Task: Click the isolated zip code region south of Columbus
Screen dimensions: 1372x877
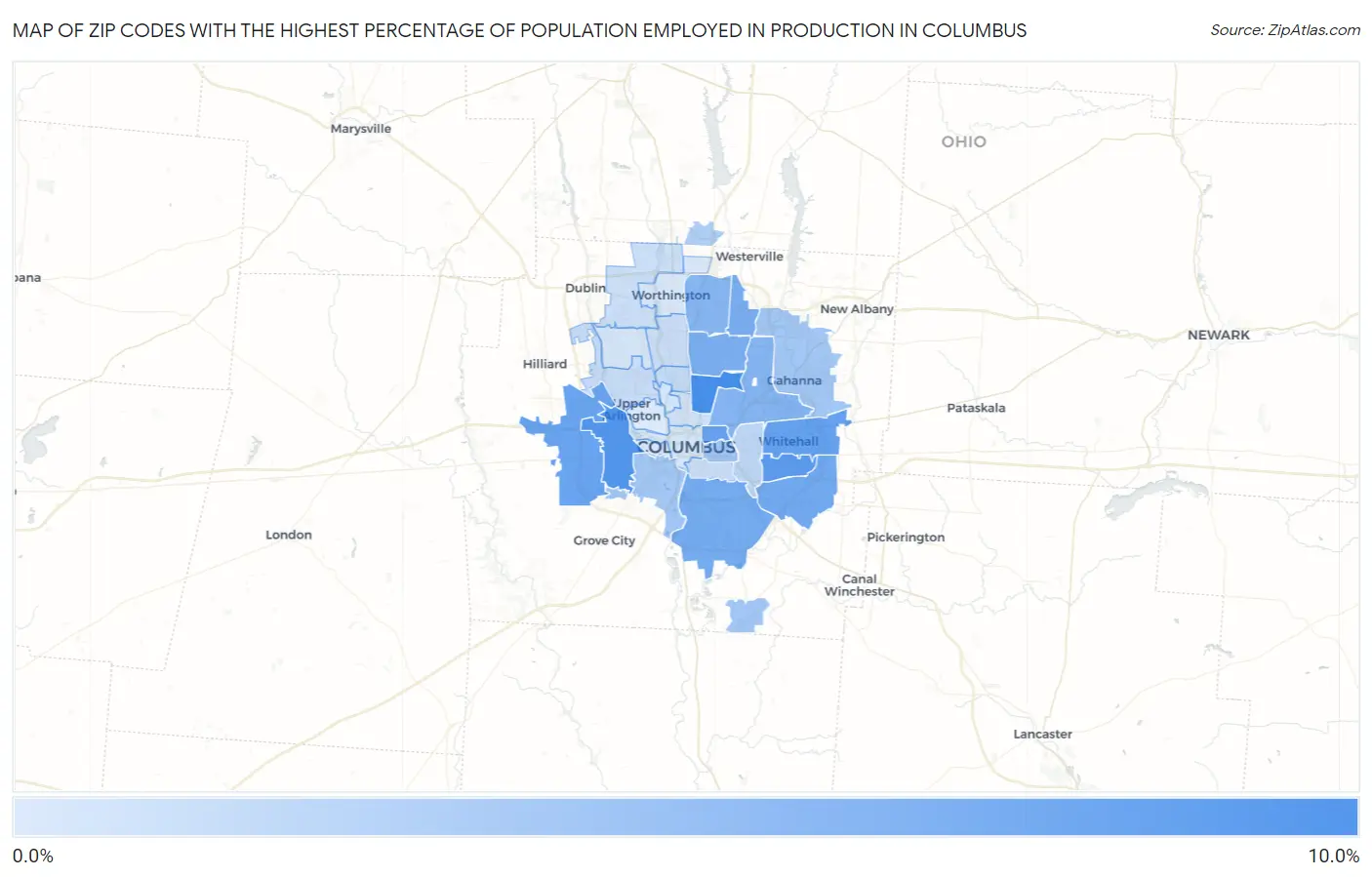Action: tap(747, 616)
